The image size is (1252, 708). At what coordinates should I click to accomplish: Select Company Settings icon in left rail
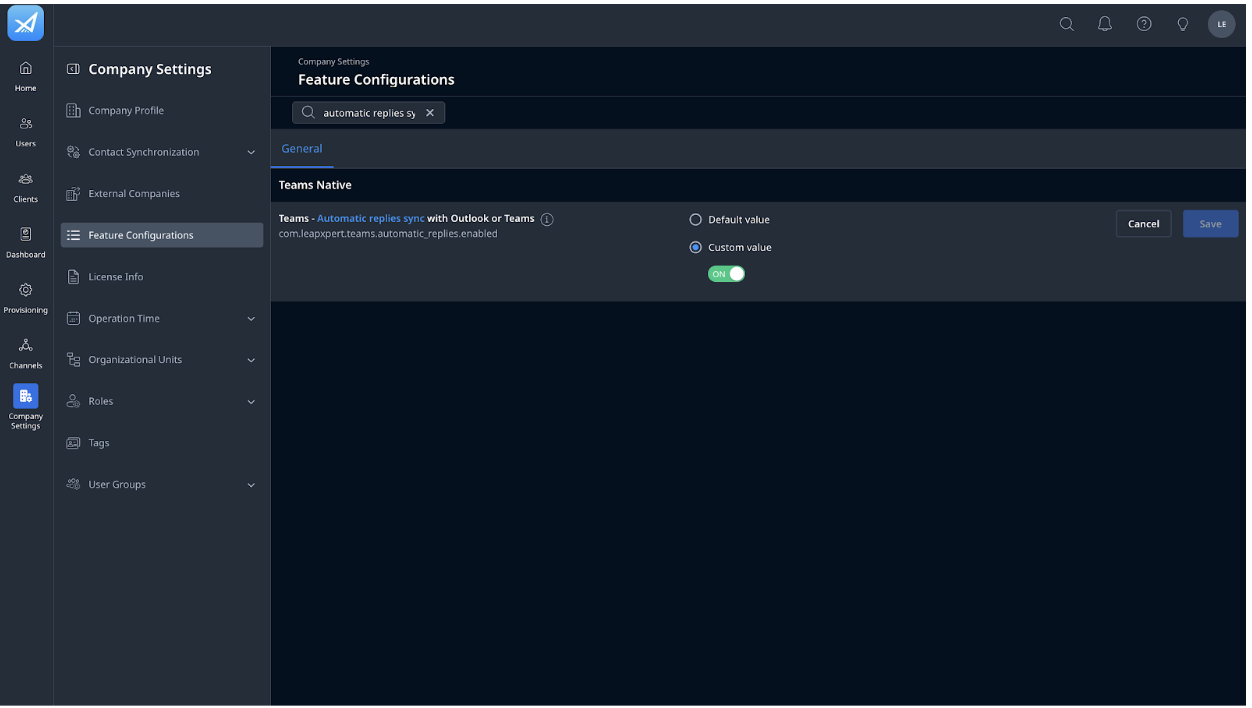coord(26,396)
